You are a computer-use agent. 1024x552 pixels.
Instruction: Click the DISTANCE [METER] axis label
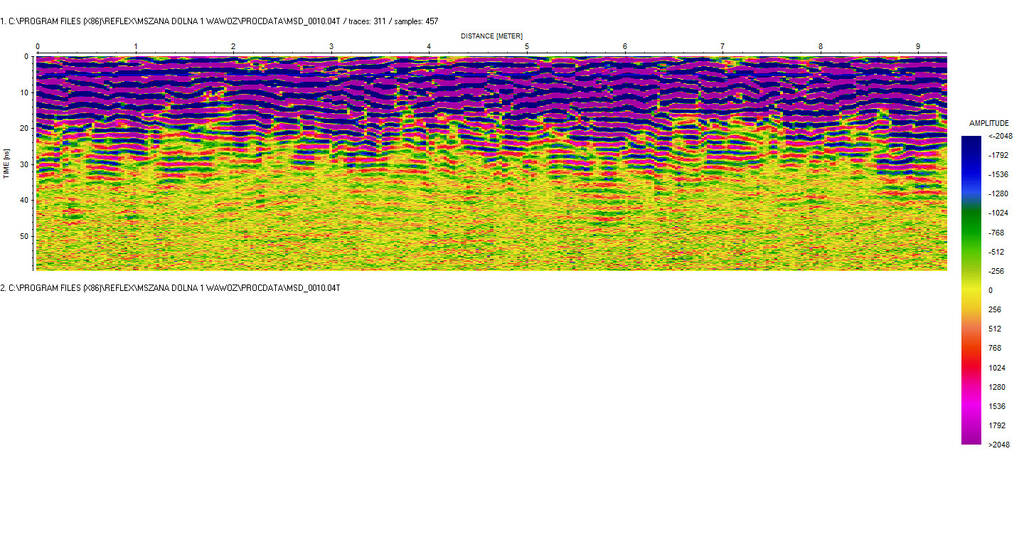[x=491, y=36]
